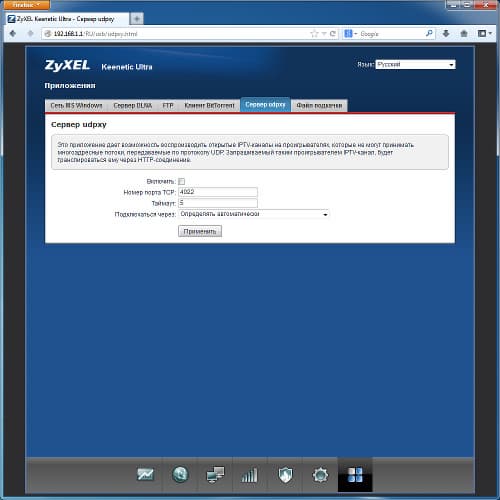
Task: Select the ZyXEL Keenetic Ultra browser tab
Action: pos(67,19)
